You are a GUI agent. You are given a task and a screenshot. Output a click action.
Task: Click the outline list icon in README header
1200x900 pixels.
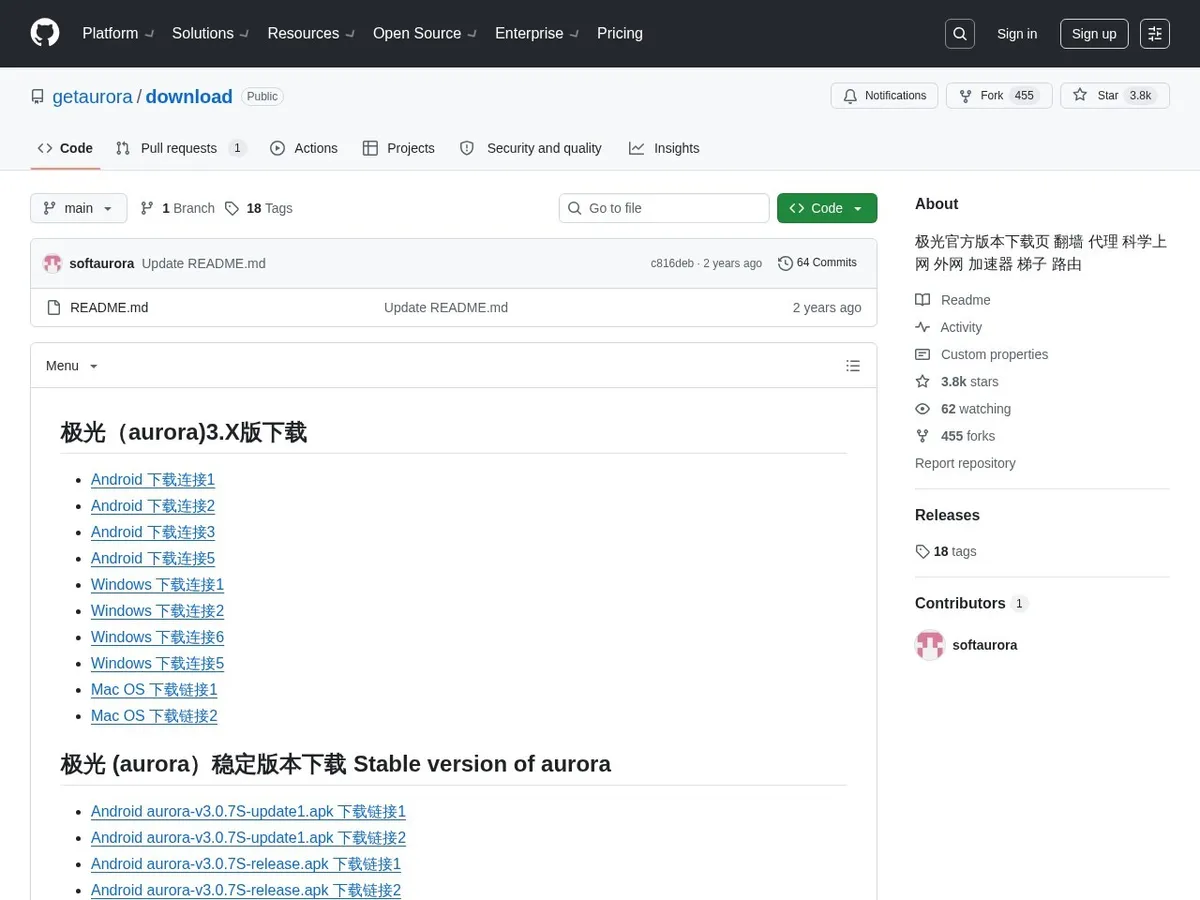point(853,366)
